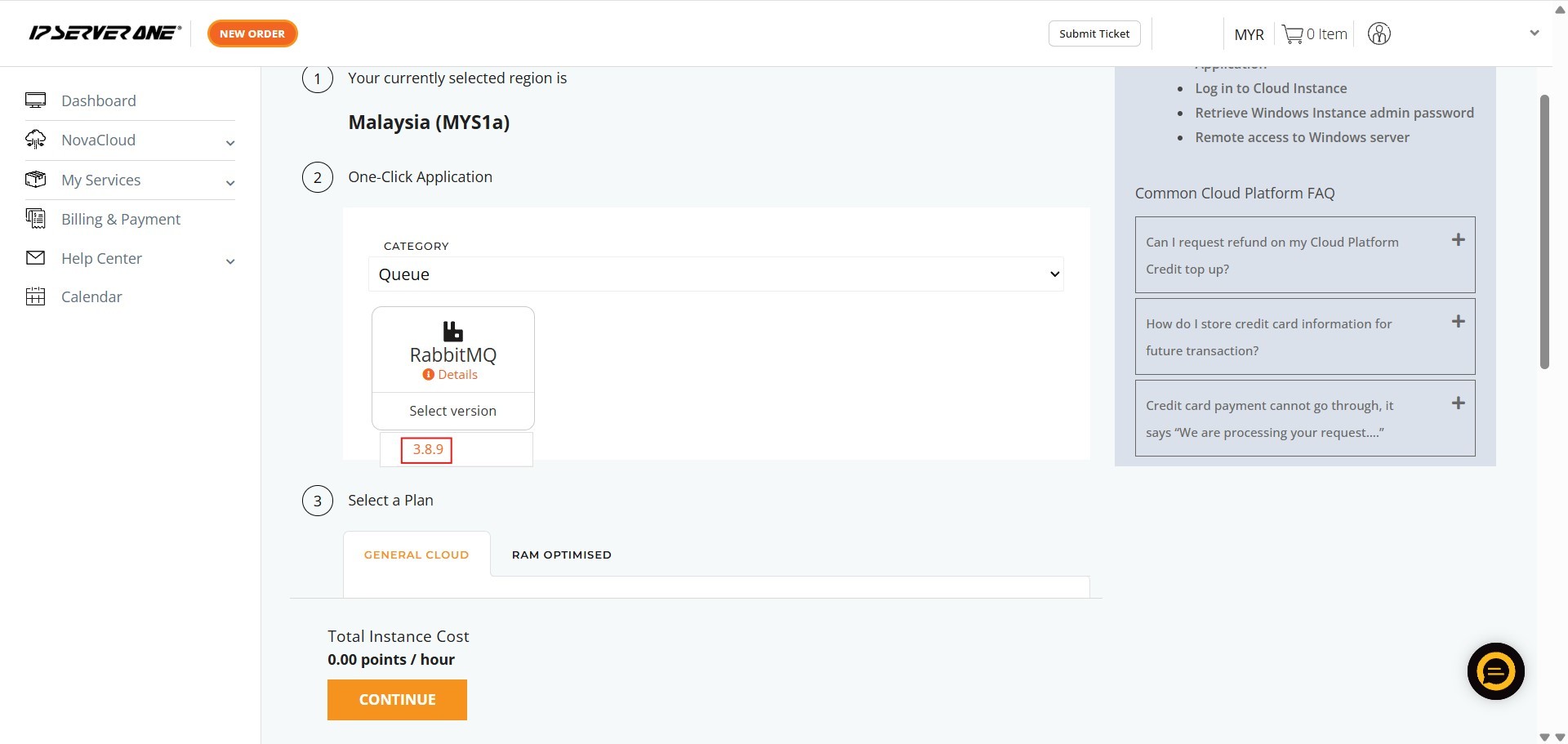Open the live chat bubble
The image size is (1568, 744).
tap(1495, 671)
